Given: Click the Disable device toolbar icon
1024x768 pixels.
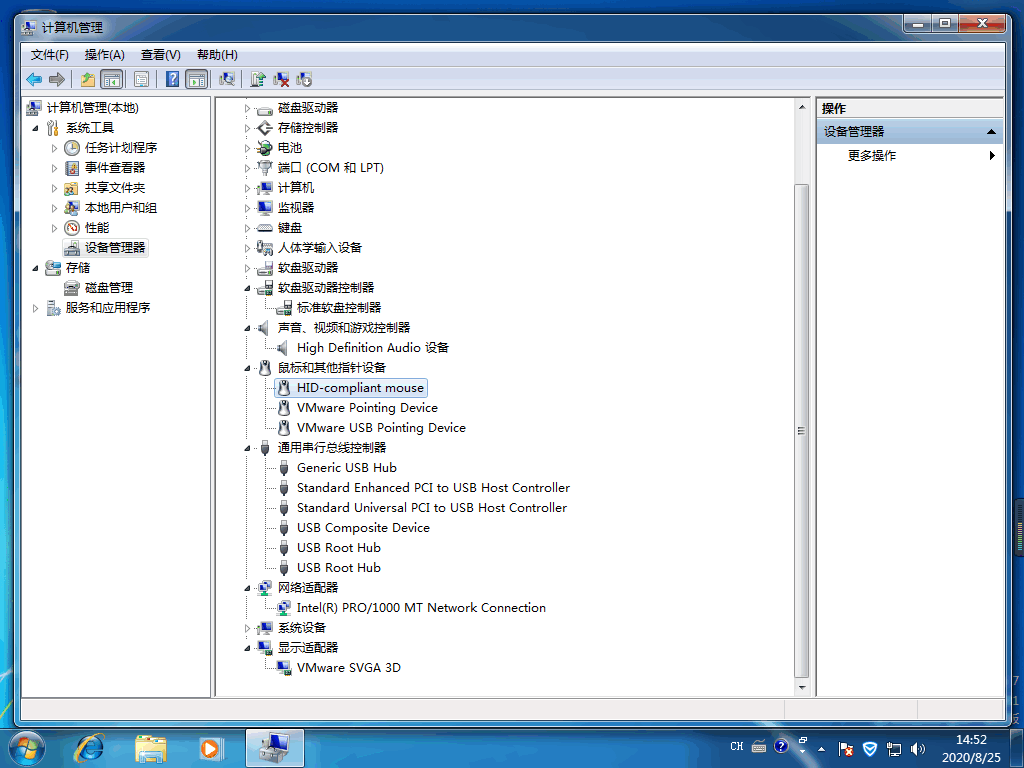Looking at the screenshot, I should click(305, 80).
